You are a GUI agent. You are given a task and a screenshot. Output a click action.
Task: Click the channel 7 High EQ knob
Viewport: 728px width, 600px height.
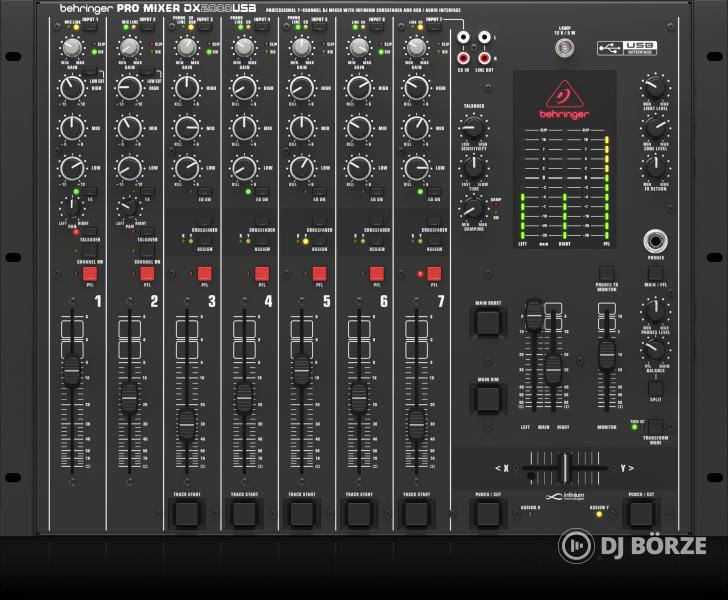(x=416, y=88)
